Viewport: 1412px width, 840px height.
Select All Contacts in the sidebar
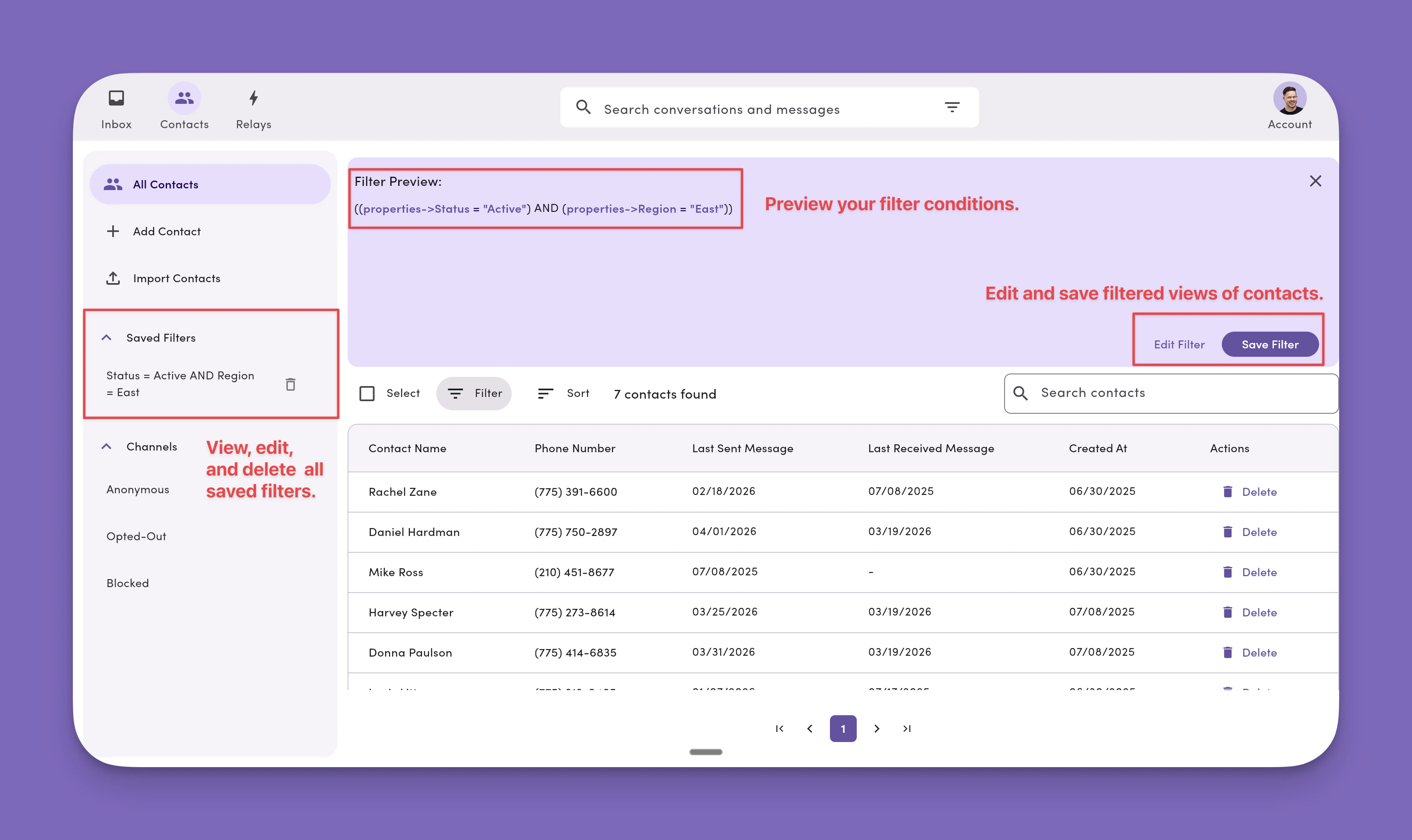pos(210,185)
